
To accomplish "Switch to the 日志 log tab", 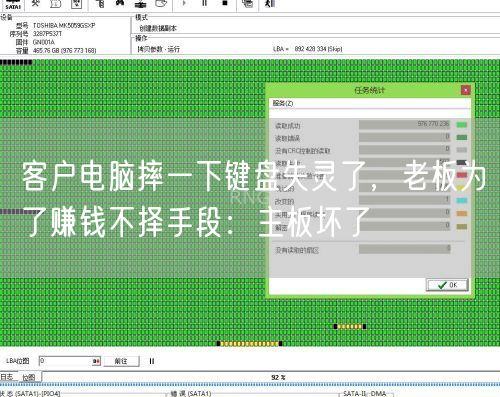I will coord(7,377).
